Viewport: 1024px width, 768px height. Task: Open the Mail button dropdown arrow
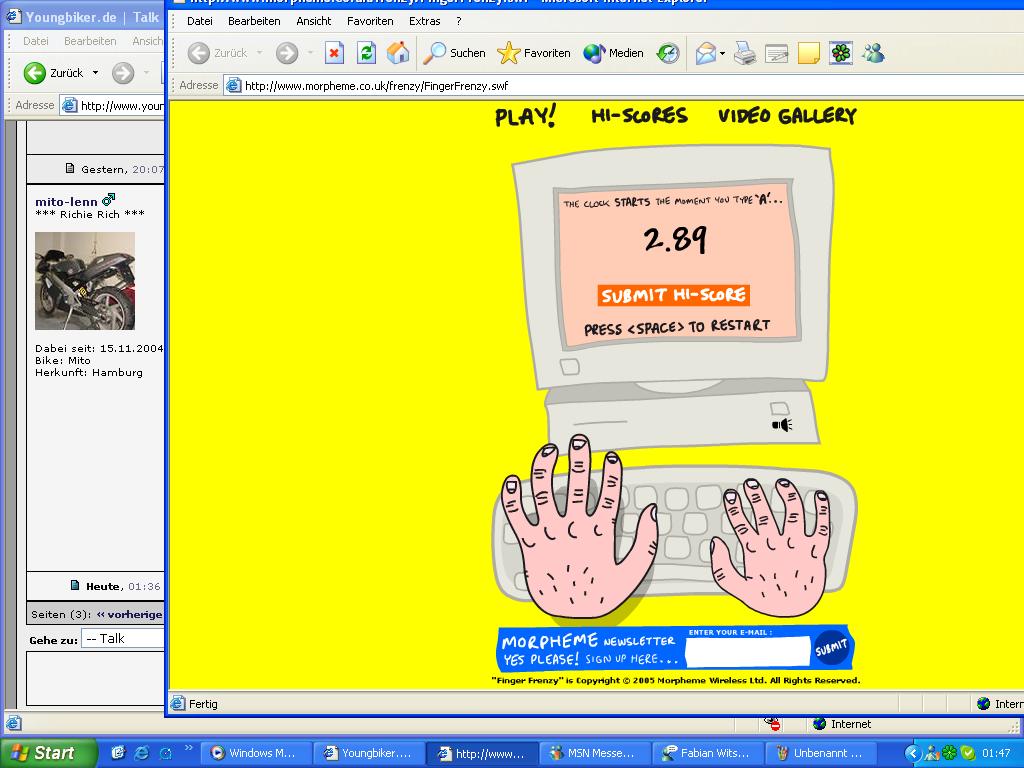click(x=722, y=53)
